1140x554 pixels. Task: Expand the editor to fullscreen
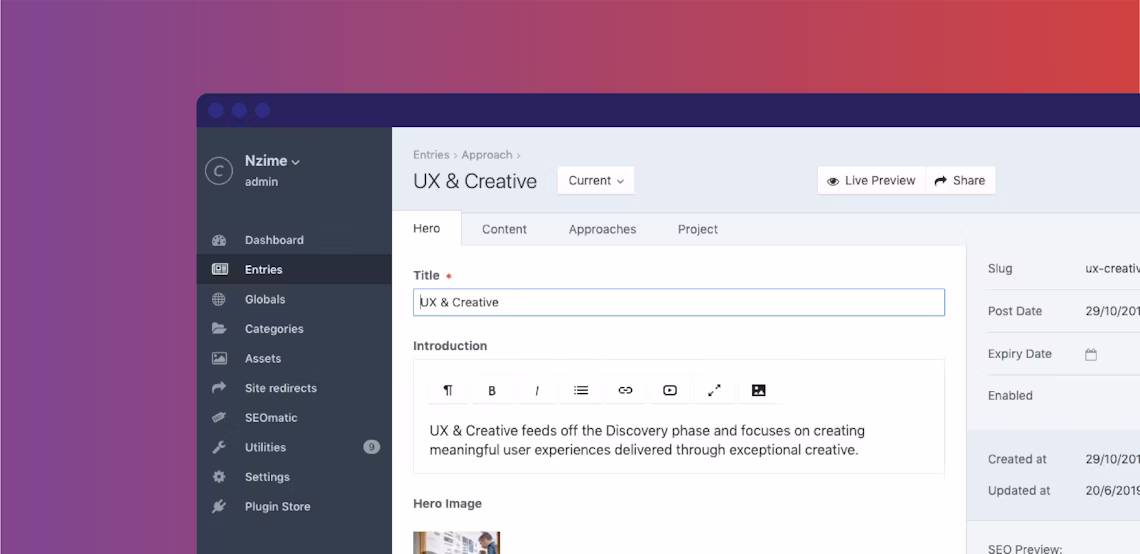tap(714, 390)
